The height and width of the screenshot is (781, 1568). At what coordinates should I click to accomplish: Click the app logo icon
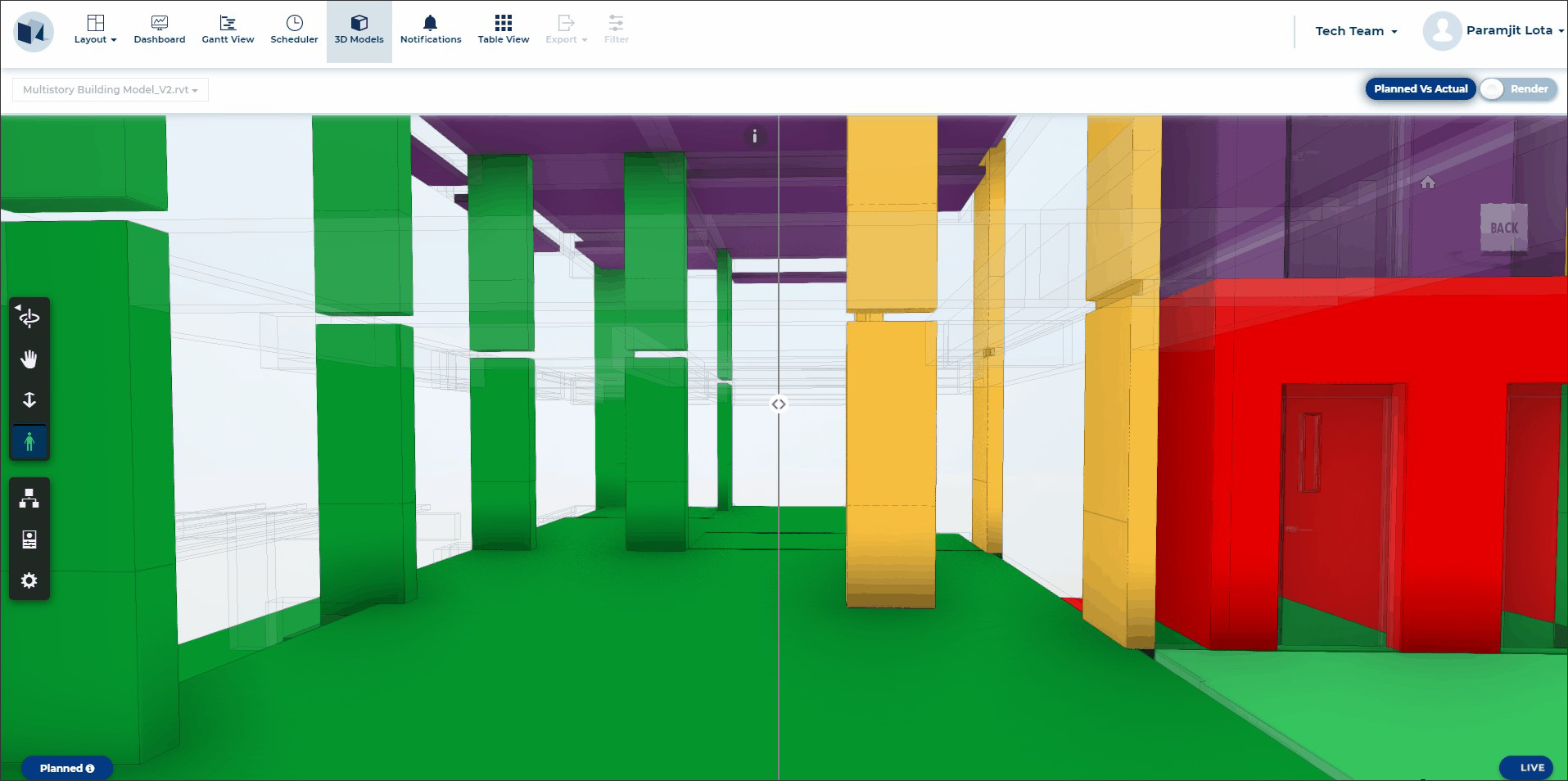[34, 32]
